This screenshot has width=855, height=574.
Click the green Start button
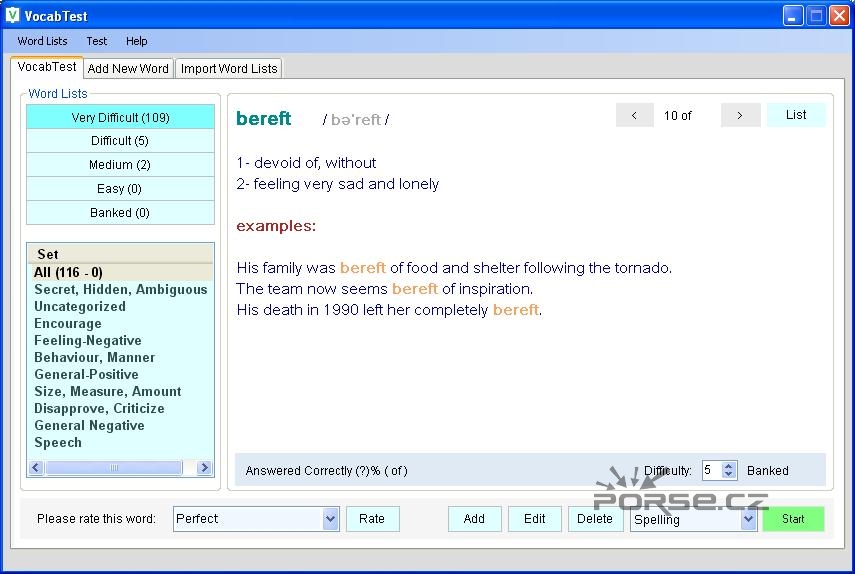(x=793, y=519)
